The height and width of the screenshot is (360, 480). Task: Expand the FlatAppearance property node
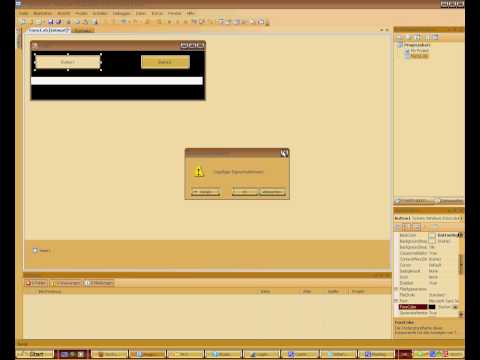(396, 289)
